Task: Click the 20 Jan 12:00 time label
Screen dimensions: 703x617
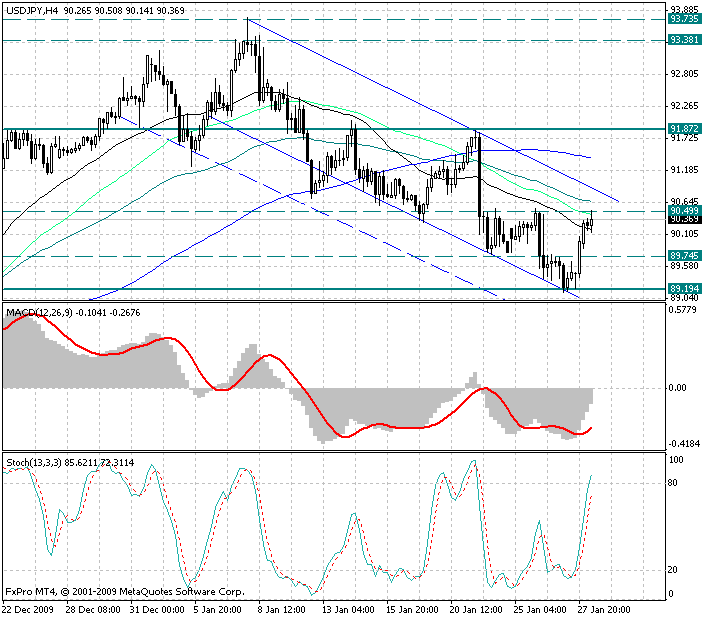Action: click(x=477, y=610)
